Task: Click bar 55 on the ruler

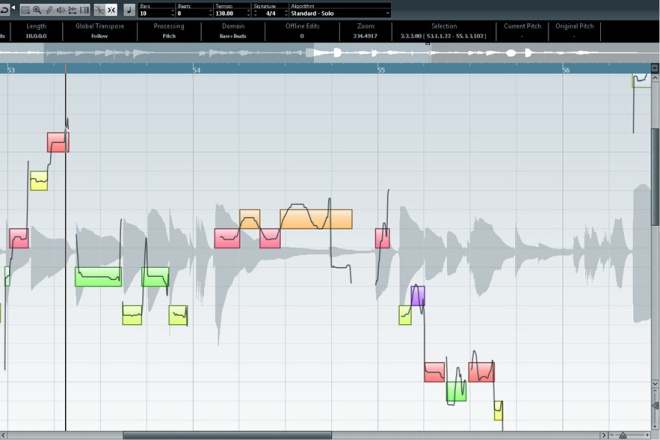Action: [381, 69]
